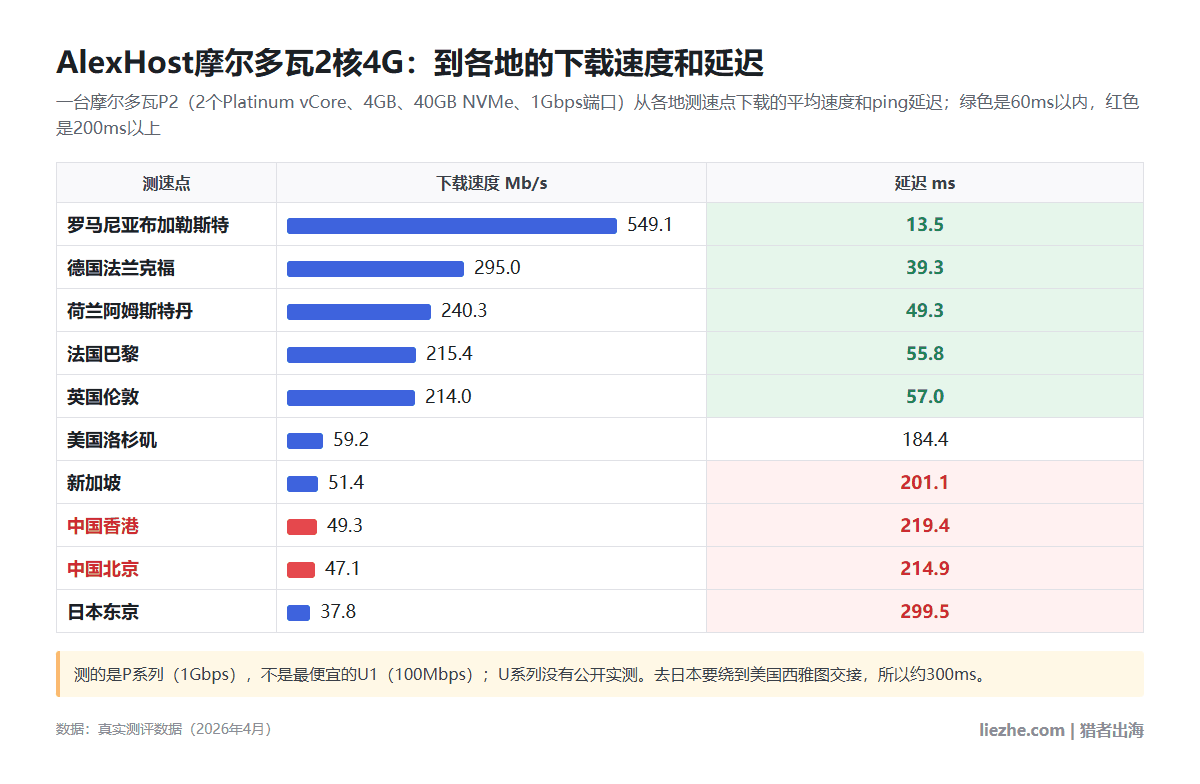Click the 39.3 latency cell
Image resolution: width=1200 pixels, height=784 pixels.
(925, 268)
